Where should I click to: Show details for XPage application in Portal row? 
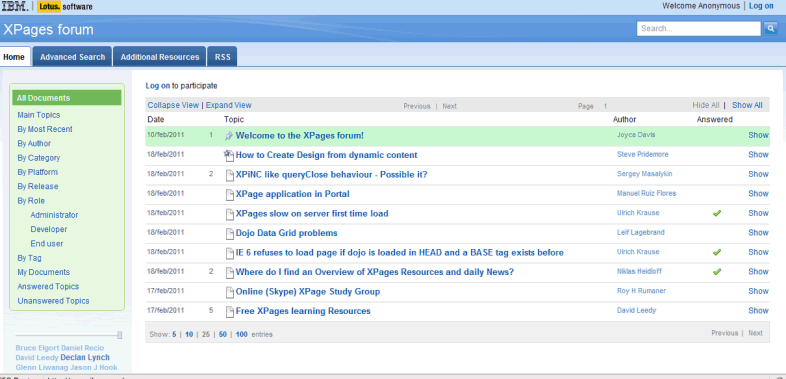point(758,194)
